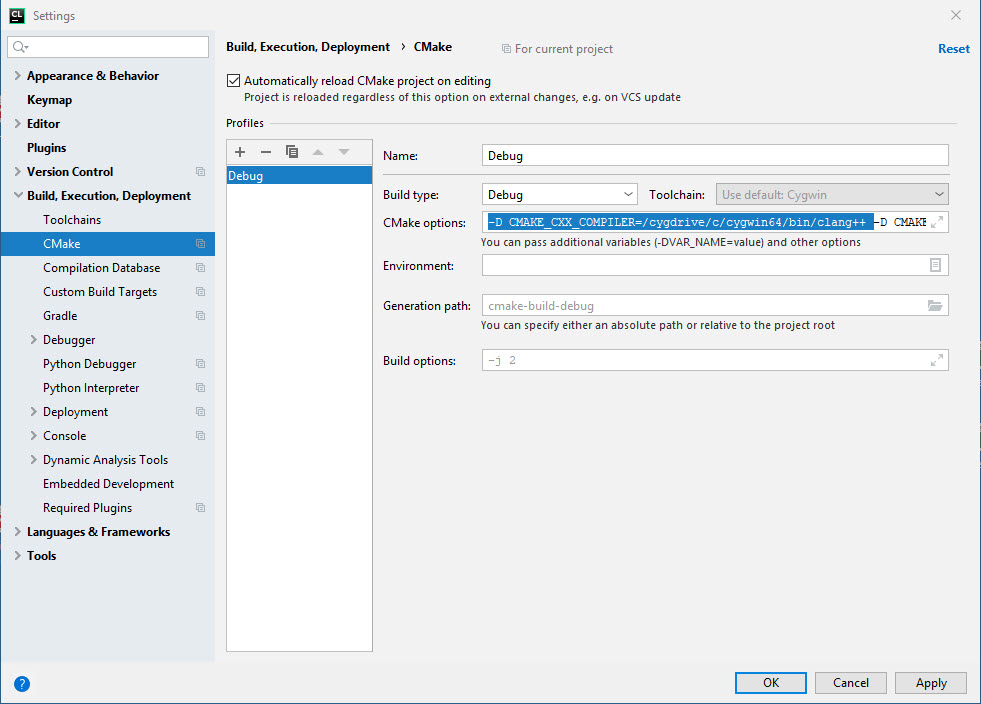Screen dimensions: 981x704
Task: Expand the Build options field
Action: tap(936, 360)
